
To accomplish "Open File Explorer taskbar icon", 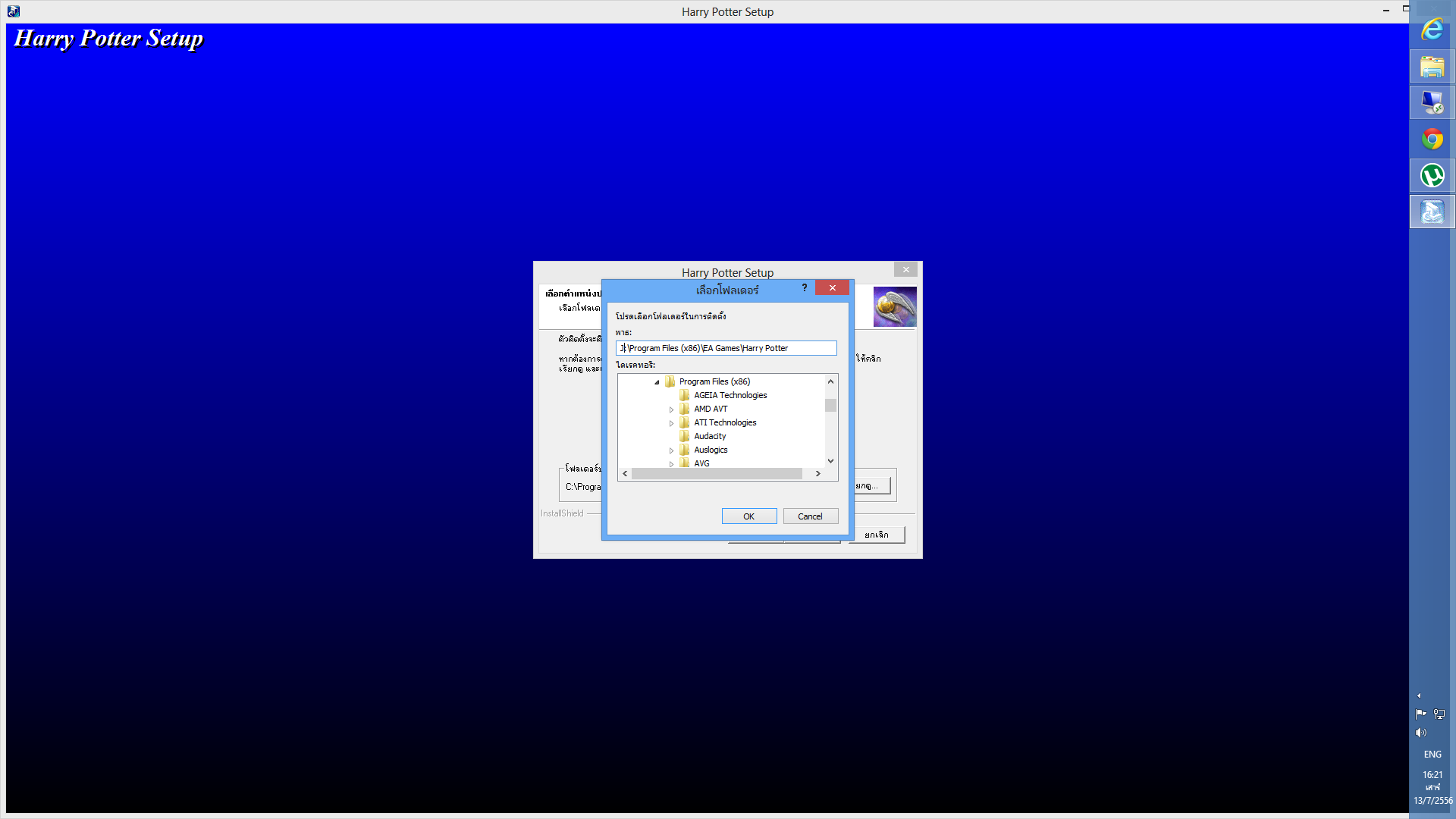I will 1432,67.
